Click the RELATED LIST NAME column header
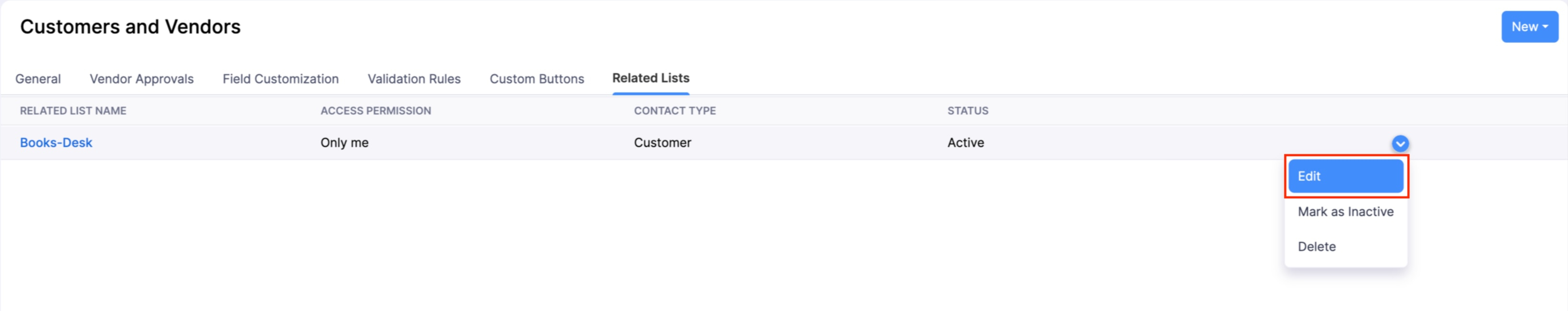The height and width of the screenshot is (311, 1568). 72,111
